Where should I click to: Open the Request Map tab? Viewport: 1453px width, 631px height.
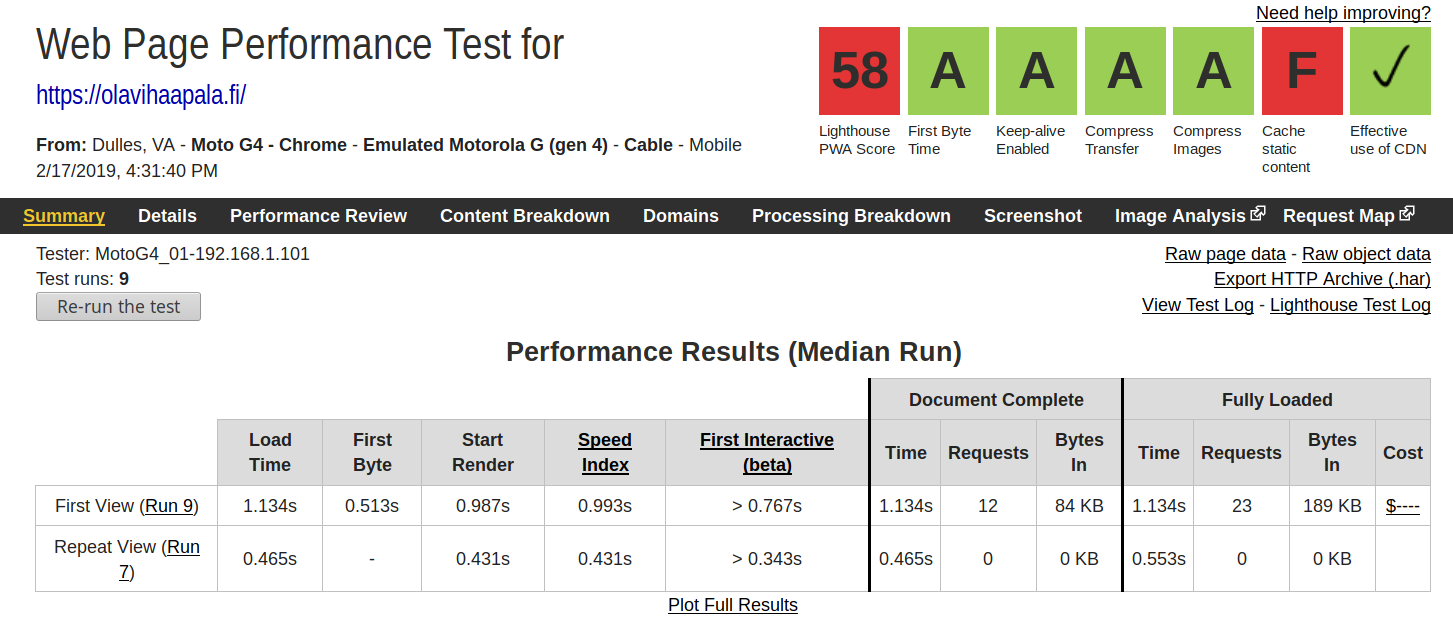[x=1348, y=216]
